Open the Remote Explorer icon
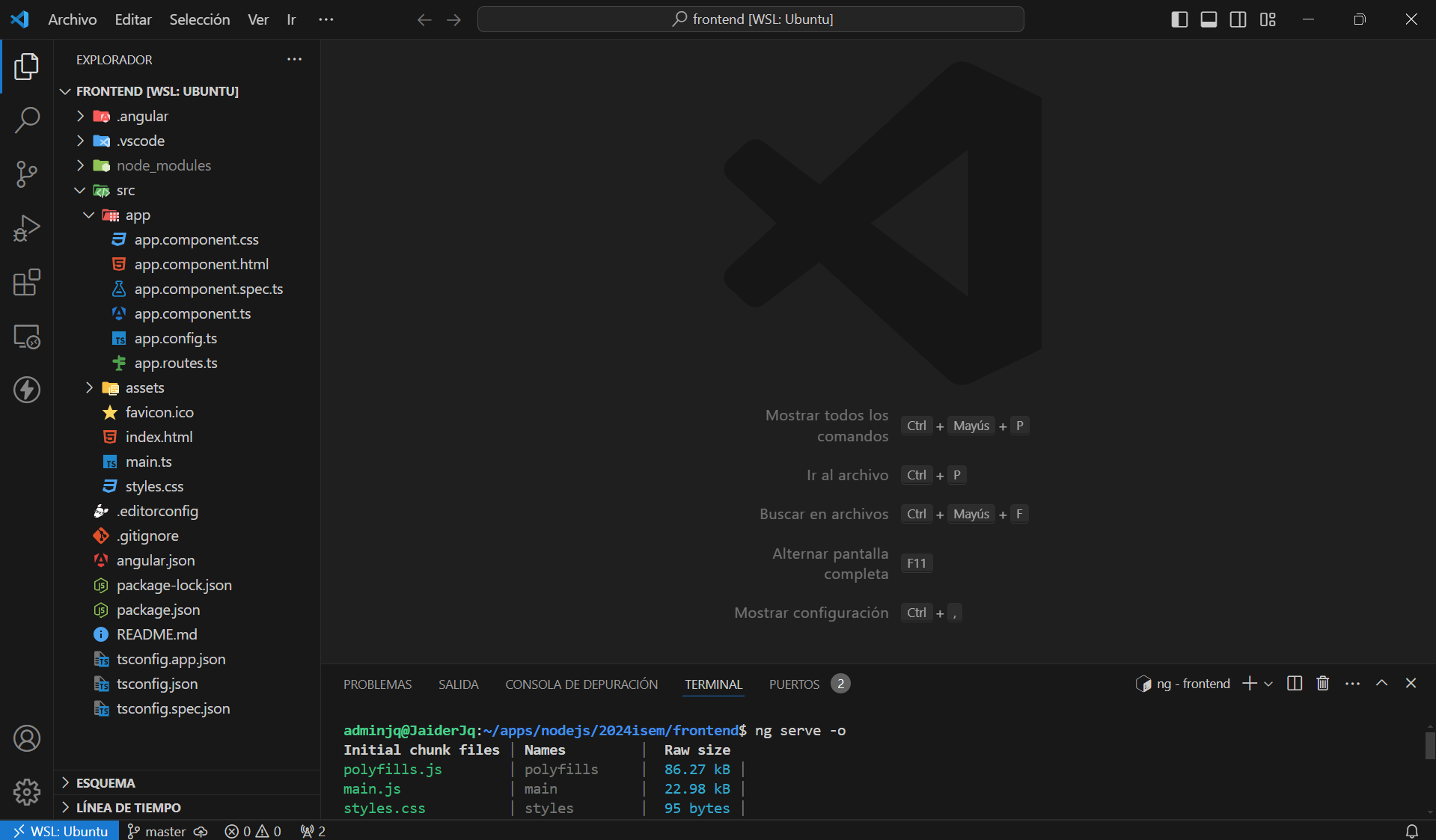Viewport: 1436px width, 840px height. coord(27,337)
